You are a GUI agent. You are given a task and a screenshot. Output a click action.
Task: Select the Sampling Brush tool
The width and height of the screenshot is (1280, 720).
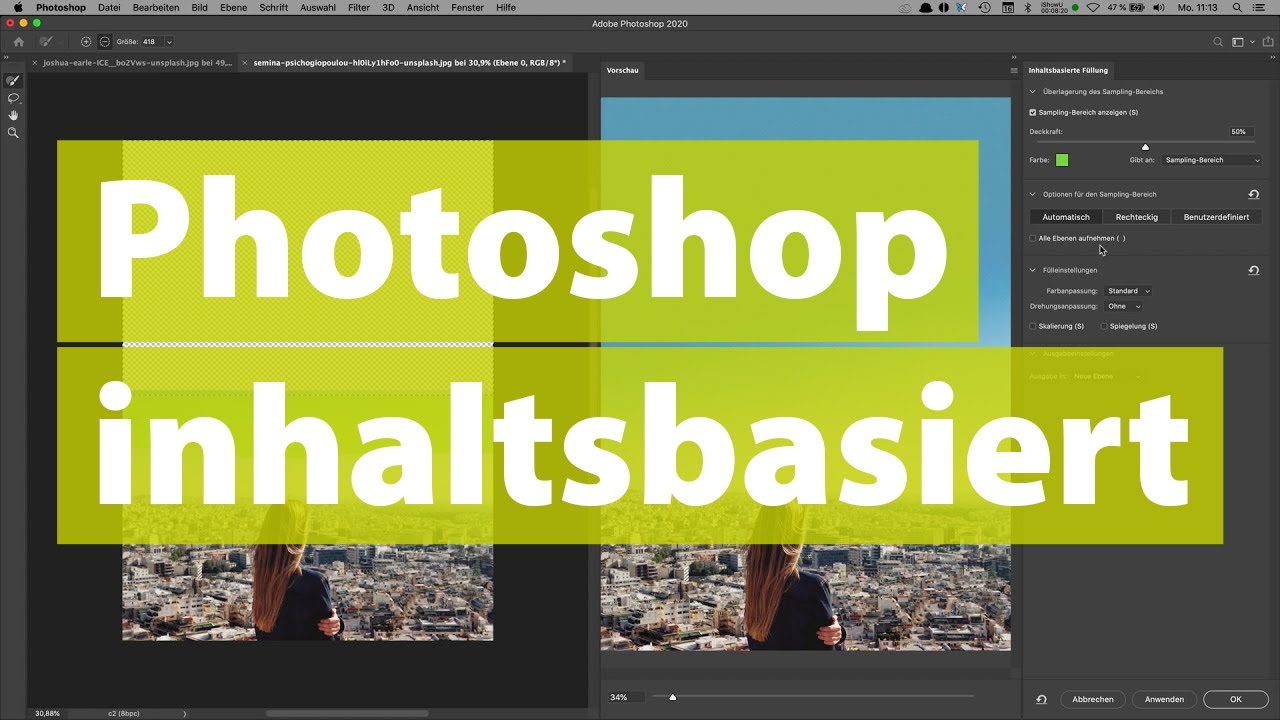[x=13, y=80]
